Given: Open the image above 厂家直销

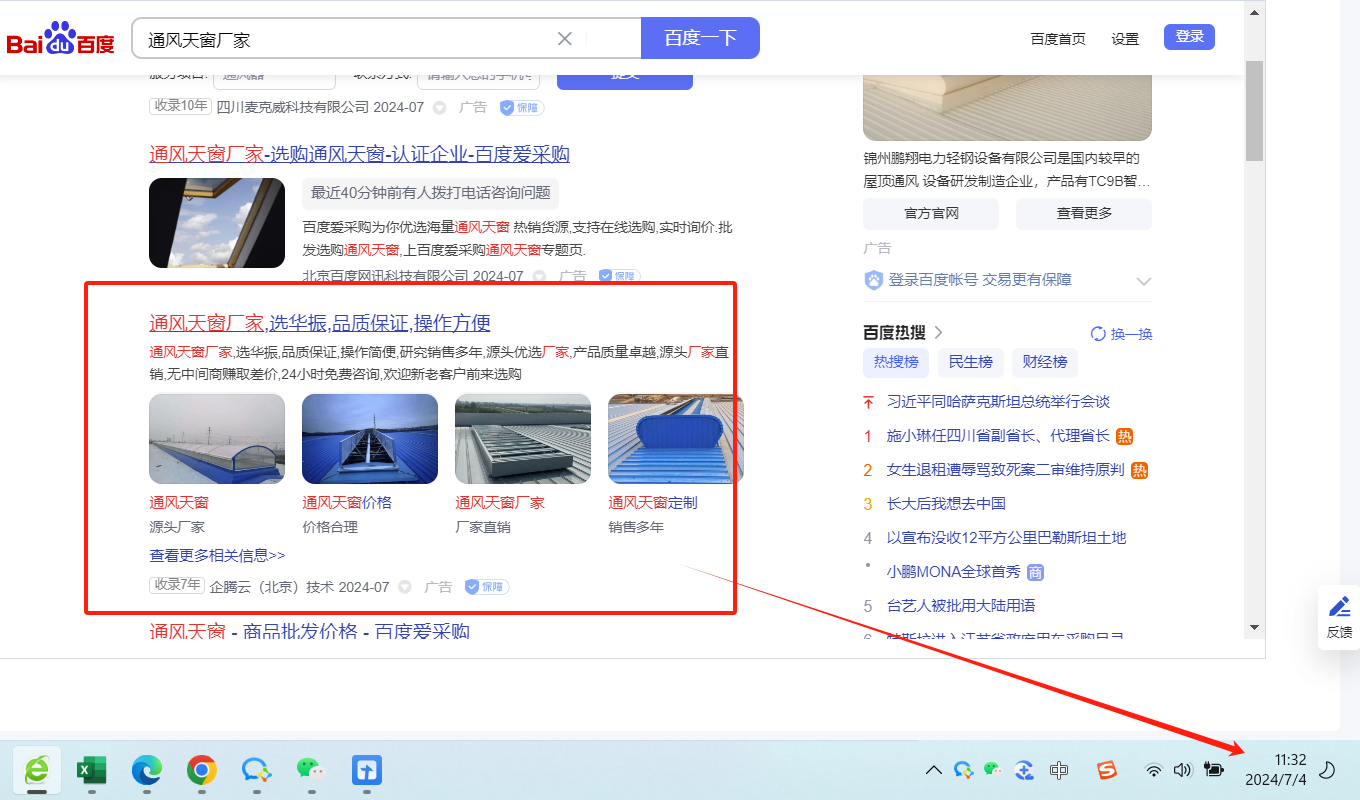Looking at the screenshot, I should 523,439.
